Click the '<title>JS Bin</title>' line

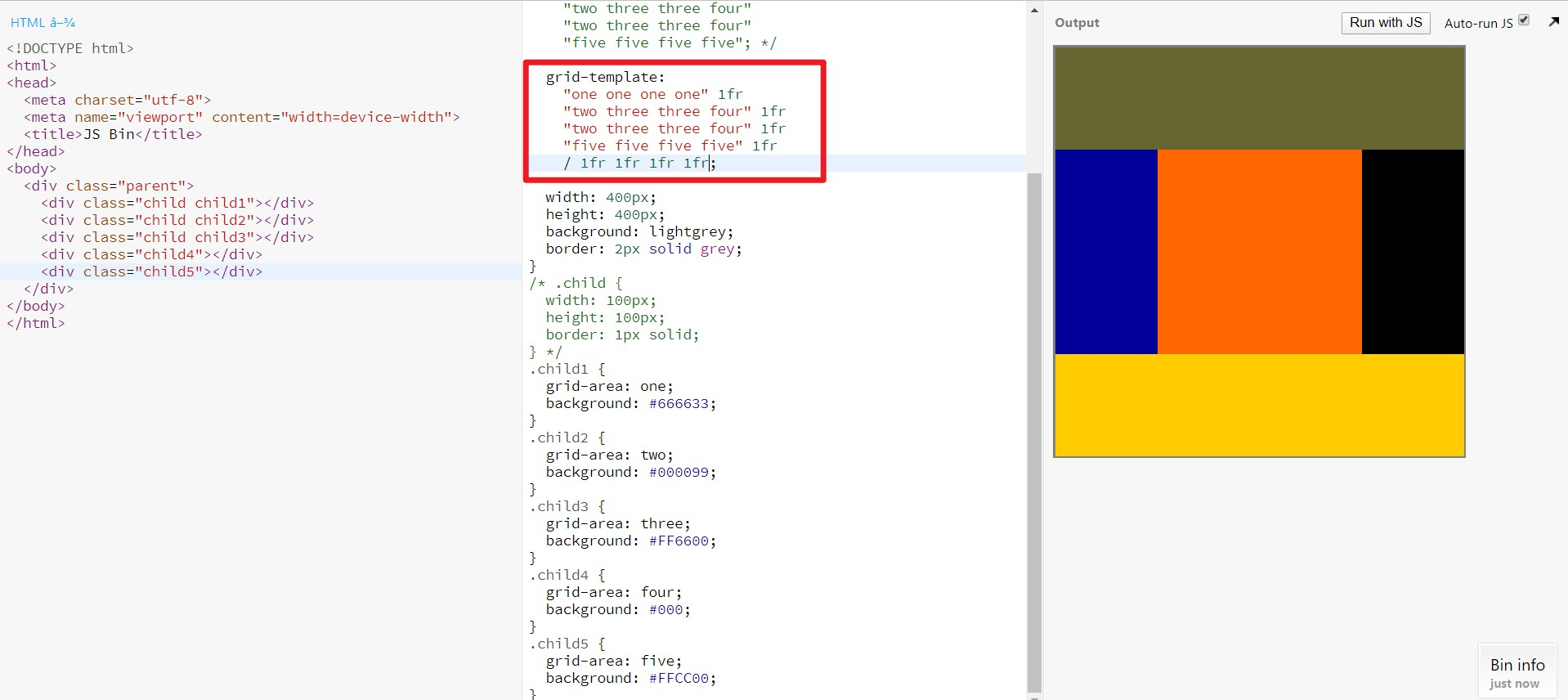113,134
